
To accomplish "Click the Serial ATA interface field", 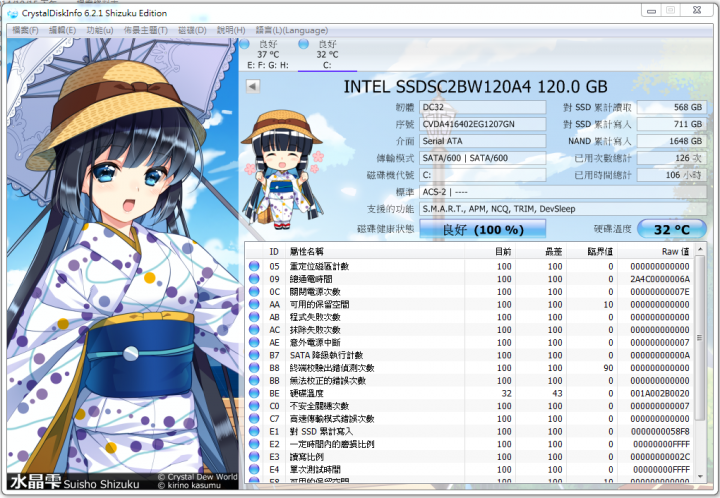I will click(483, 141).
